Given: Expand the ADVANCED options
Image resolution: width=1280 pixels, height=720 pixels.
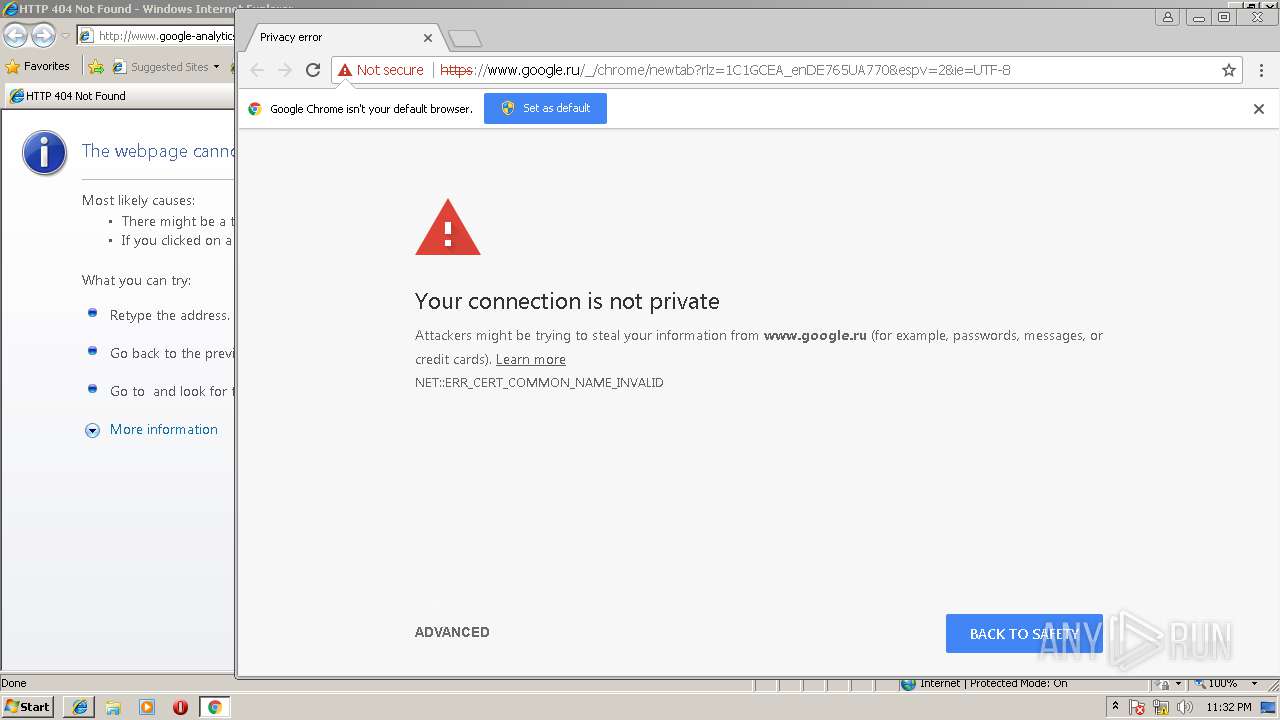Looking at the screenshot, I should coord(452,632).
